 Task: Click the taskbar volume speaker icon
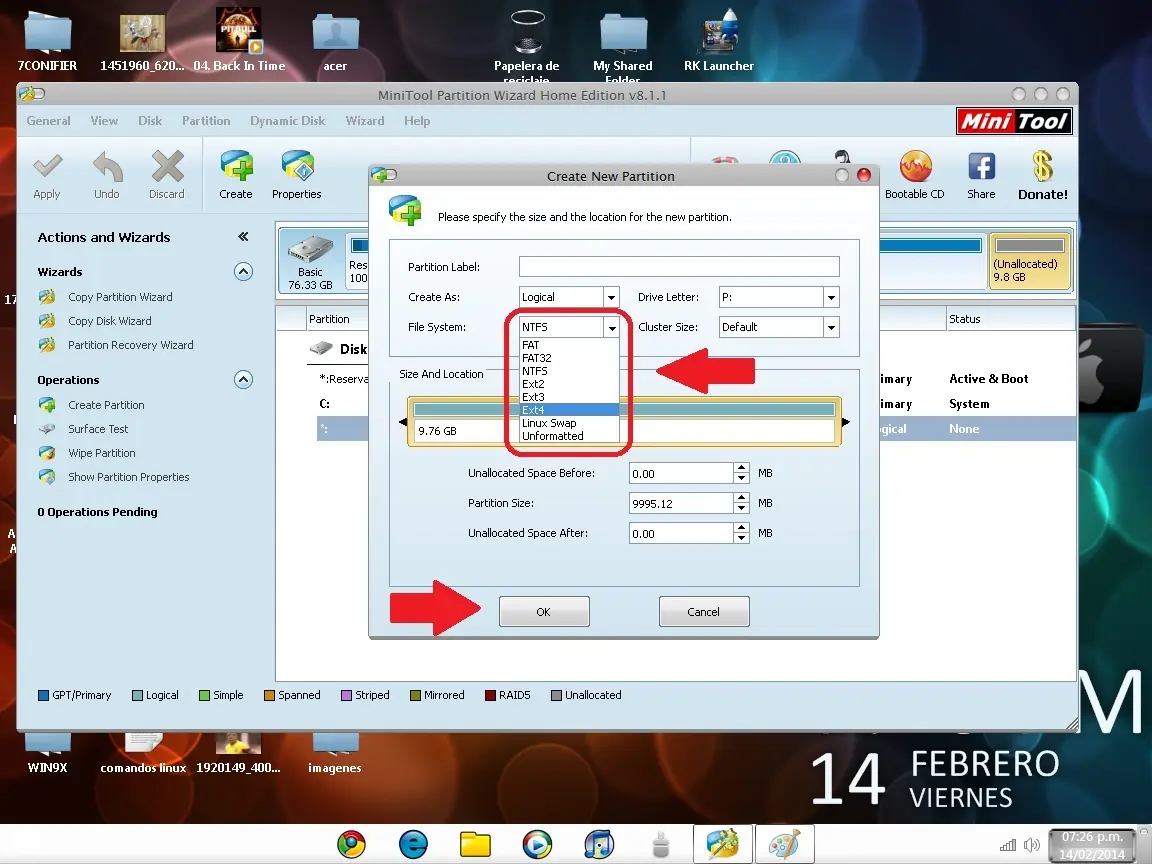1032,845
